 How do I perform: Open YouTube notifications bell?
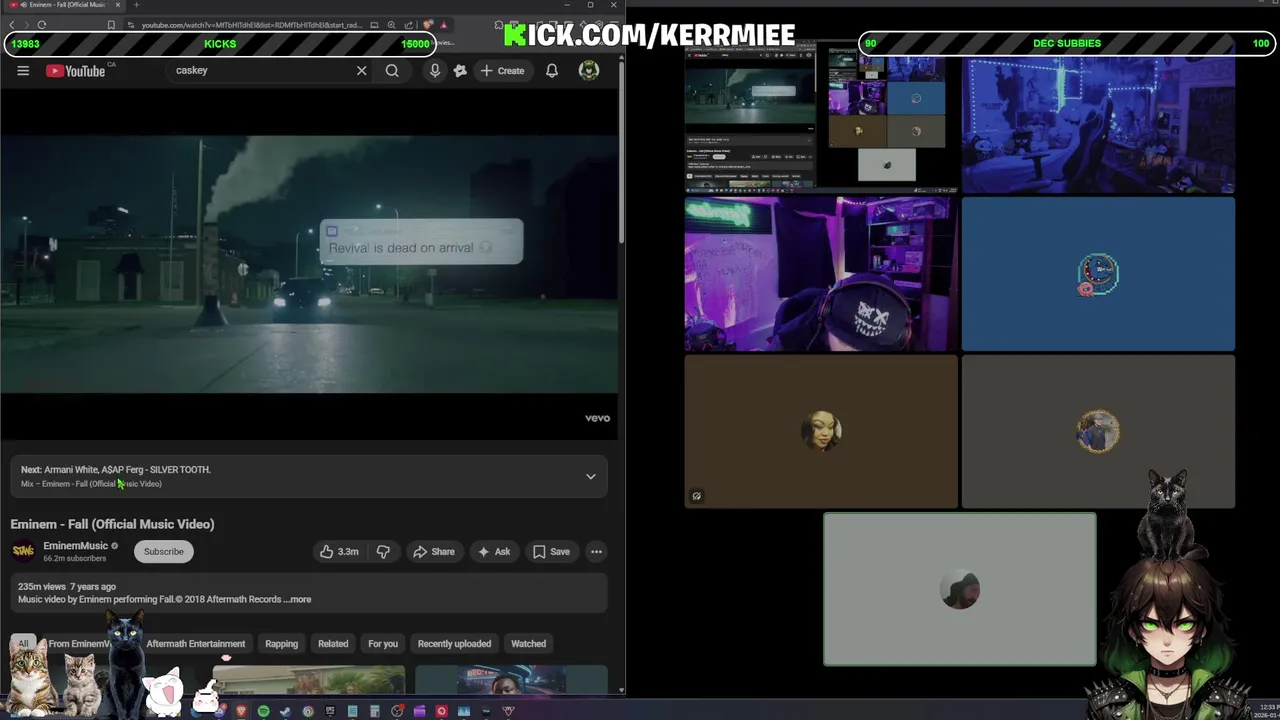pyautogui.click(x=552, y=71)
